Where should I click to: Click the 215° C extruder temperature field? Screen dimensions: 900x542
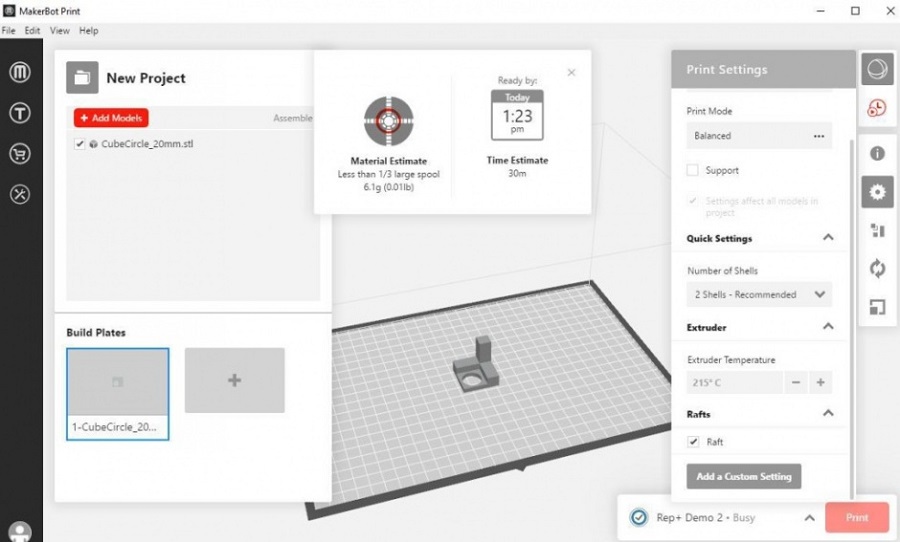[734, 382]
